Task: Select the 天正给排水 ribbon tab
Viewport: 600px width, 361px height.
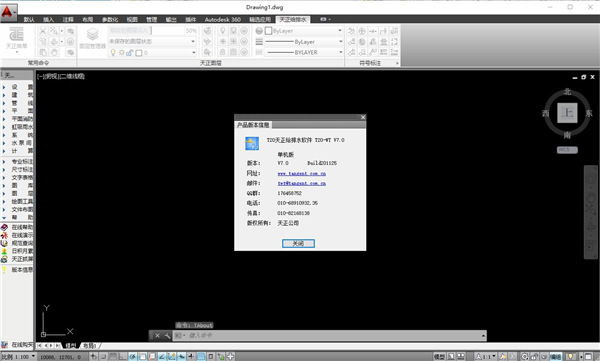Action: pyautogui.click(x=293, y=20)
